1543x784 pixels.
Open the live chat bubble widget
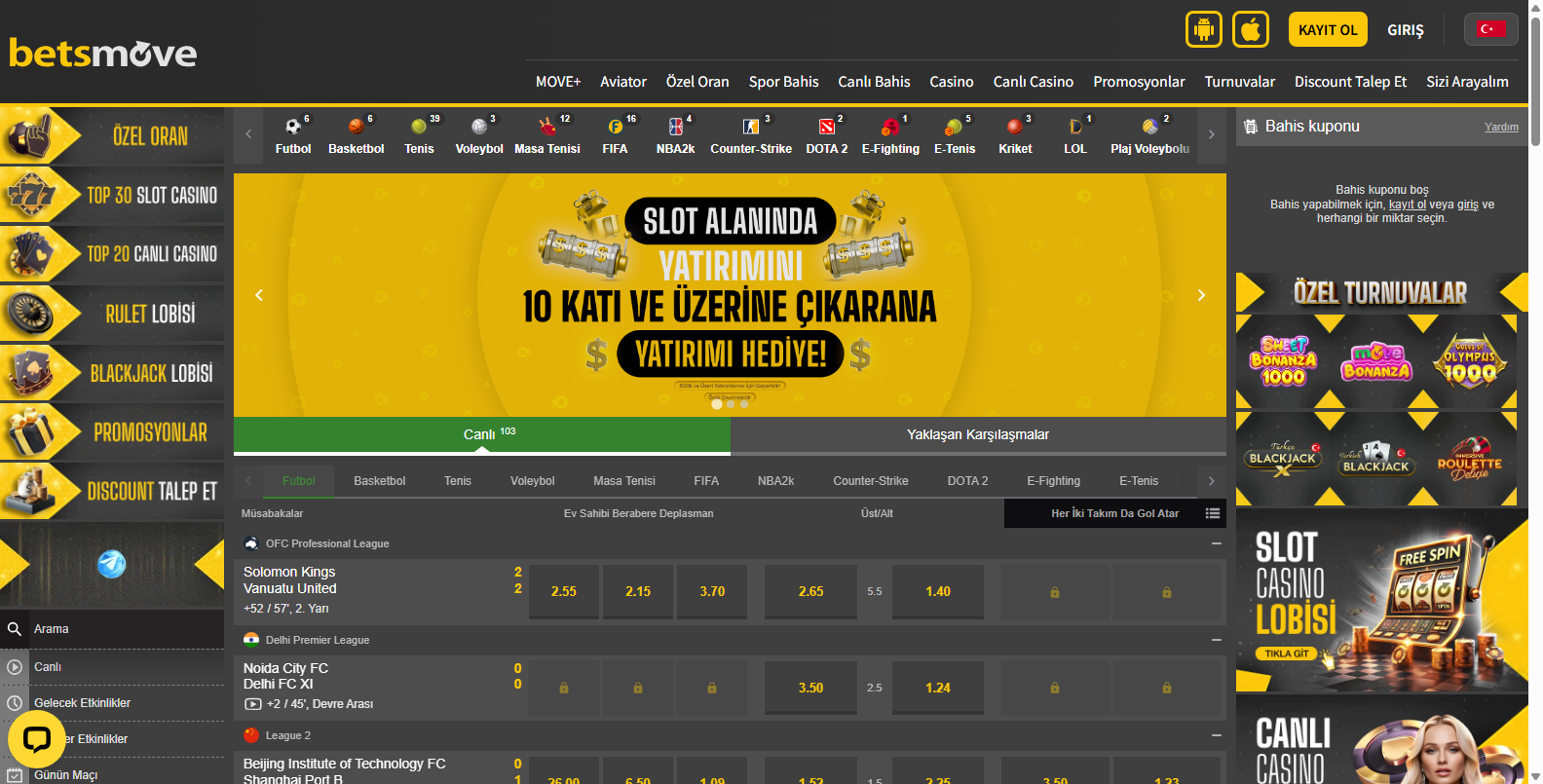point(37,740)
